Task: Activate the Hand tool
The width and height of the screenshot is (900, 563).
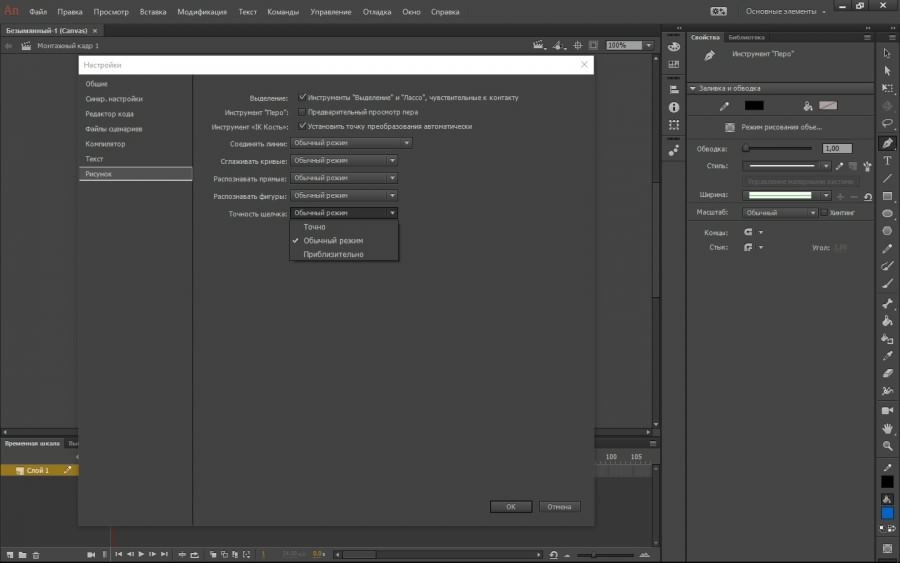Action: click(x=887, y=428)
